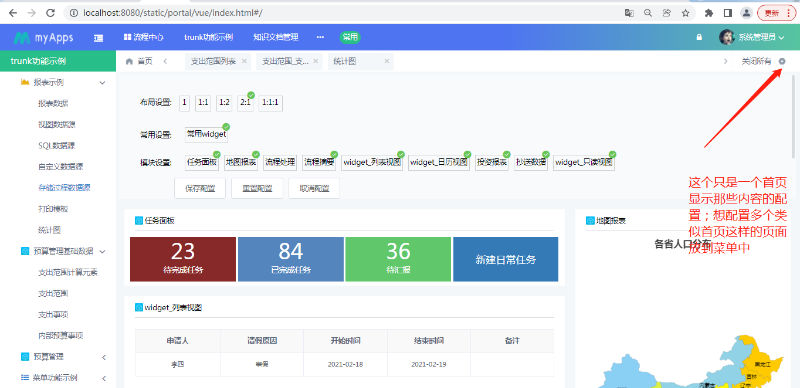Close the 统计图 tab

click(387, 61)
